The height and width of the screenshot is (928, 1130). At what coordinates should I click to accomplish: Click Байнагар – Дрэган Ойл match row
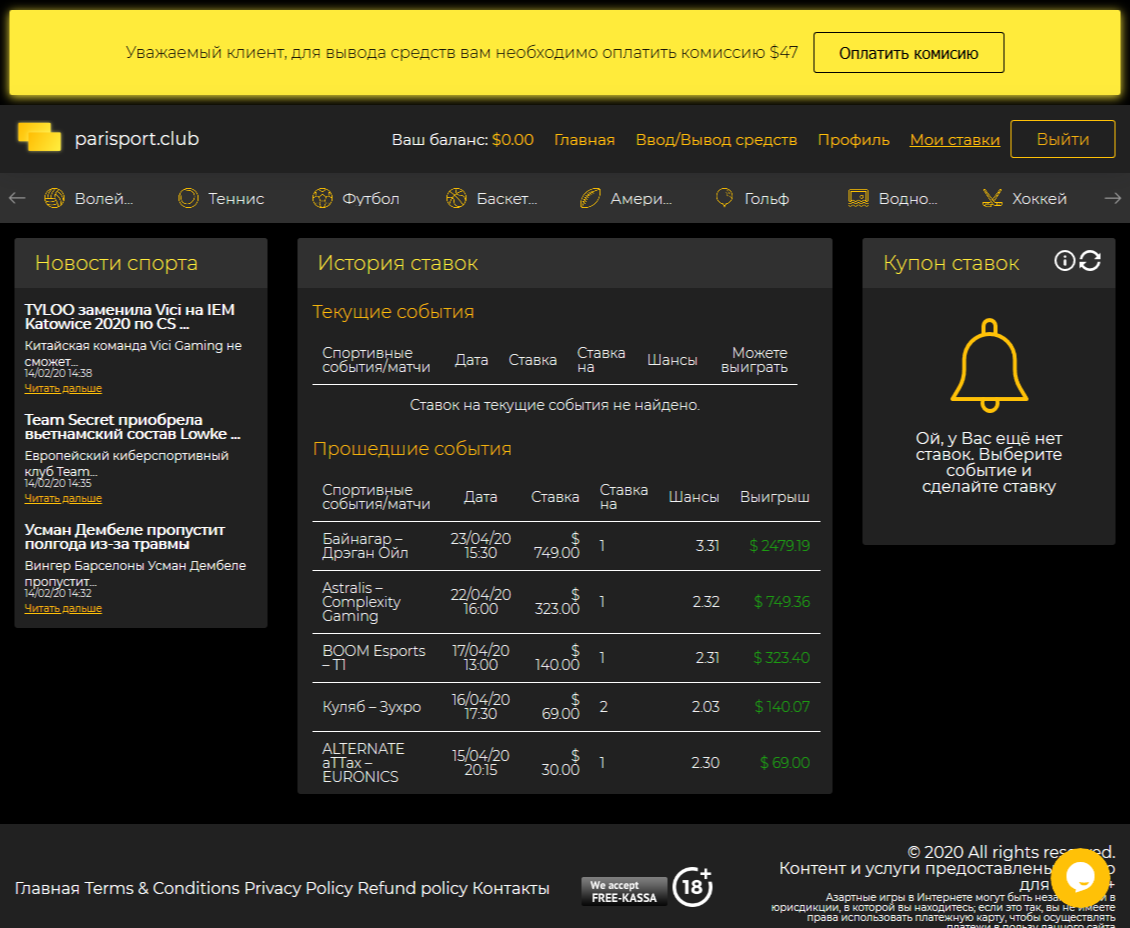tap(566, 545)
